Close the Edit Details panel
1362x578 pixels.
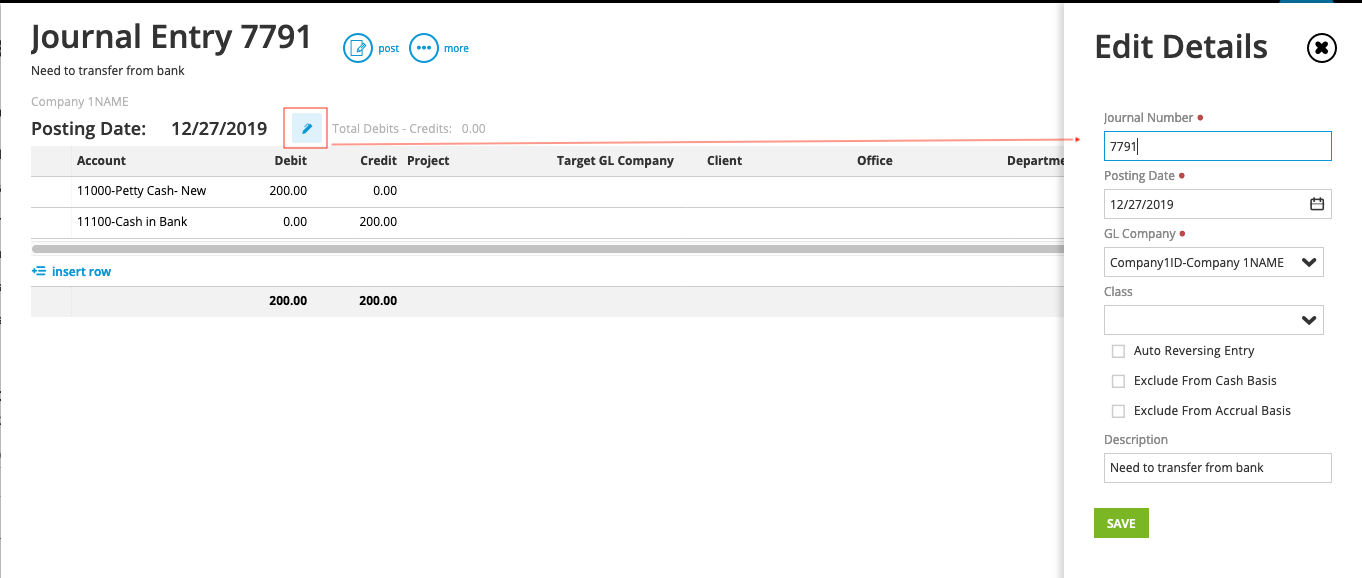point(1322,47)
